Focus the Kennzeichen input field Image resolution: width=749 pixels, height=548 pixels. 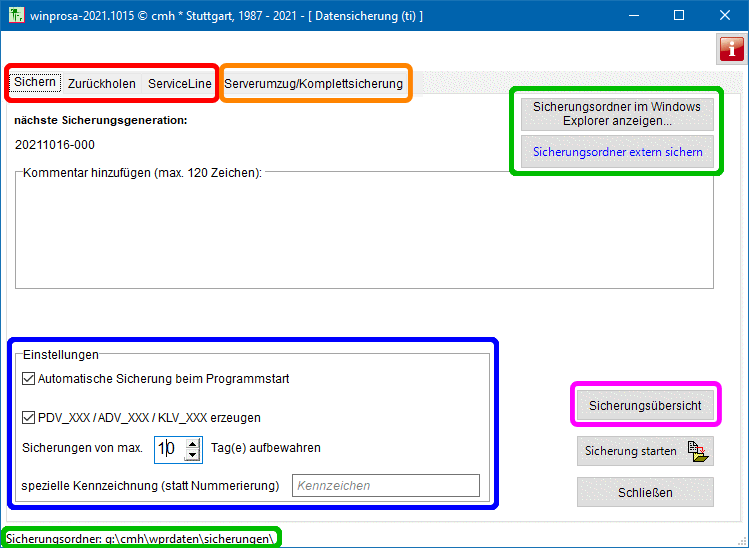coord(385,486)
